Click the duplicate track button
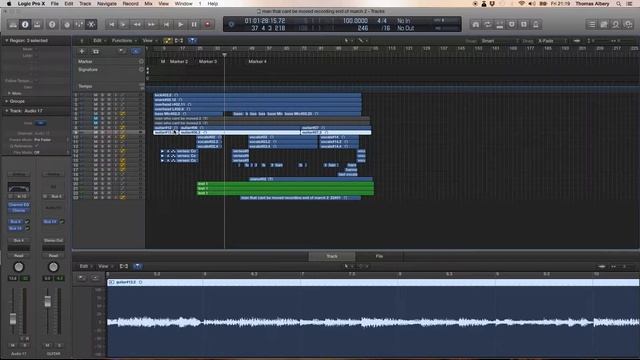The height and width of the screenshot is (360, 640). coord(96,51)
